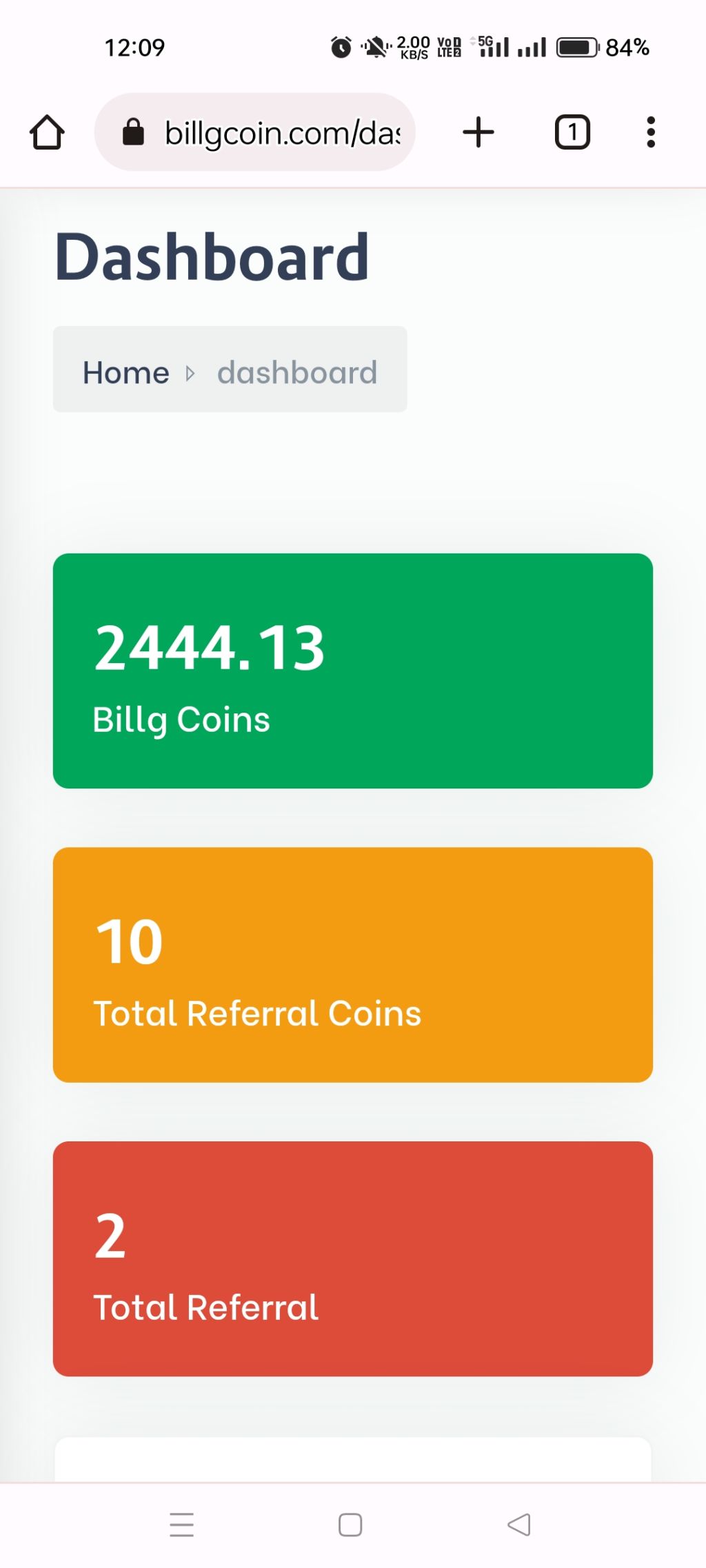Tap the lock icon in address bar
Screen dimensions: 706x1568
pos(133,132)
